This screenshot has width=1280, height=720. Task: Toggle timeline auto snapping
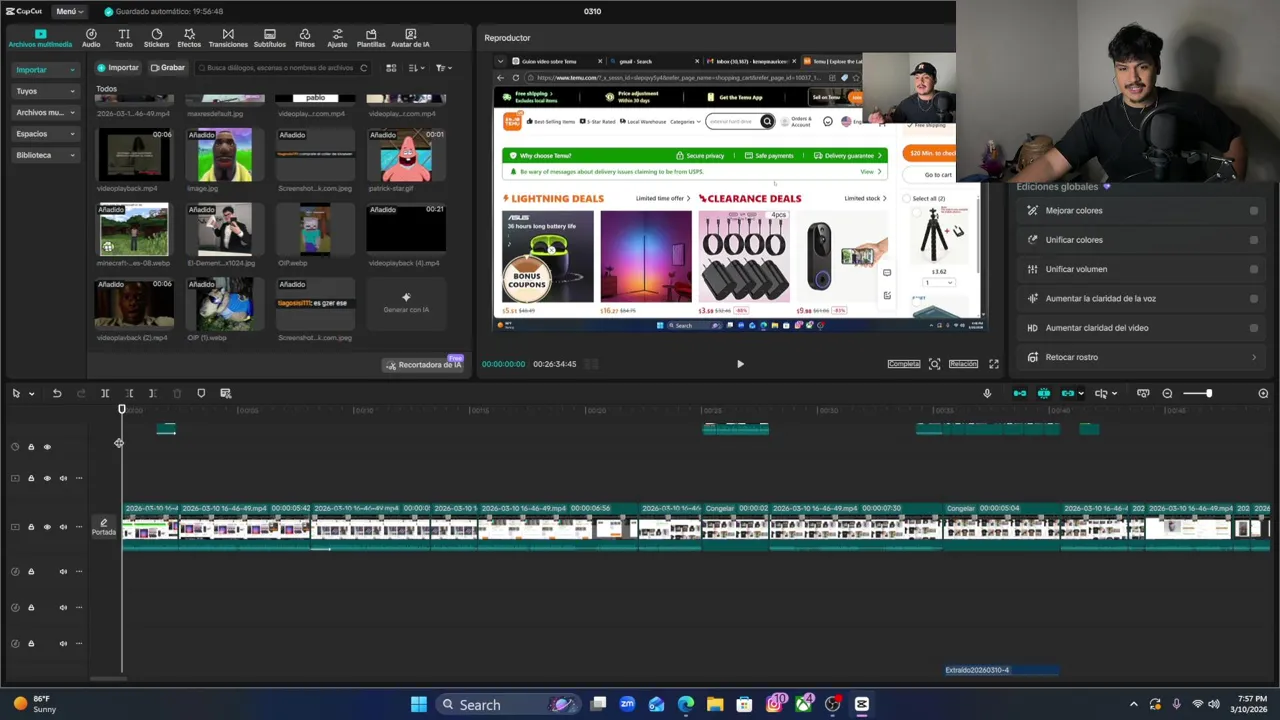[x=1044, y=394]
